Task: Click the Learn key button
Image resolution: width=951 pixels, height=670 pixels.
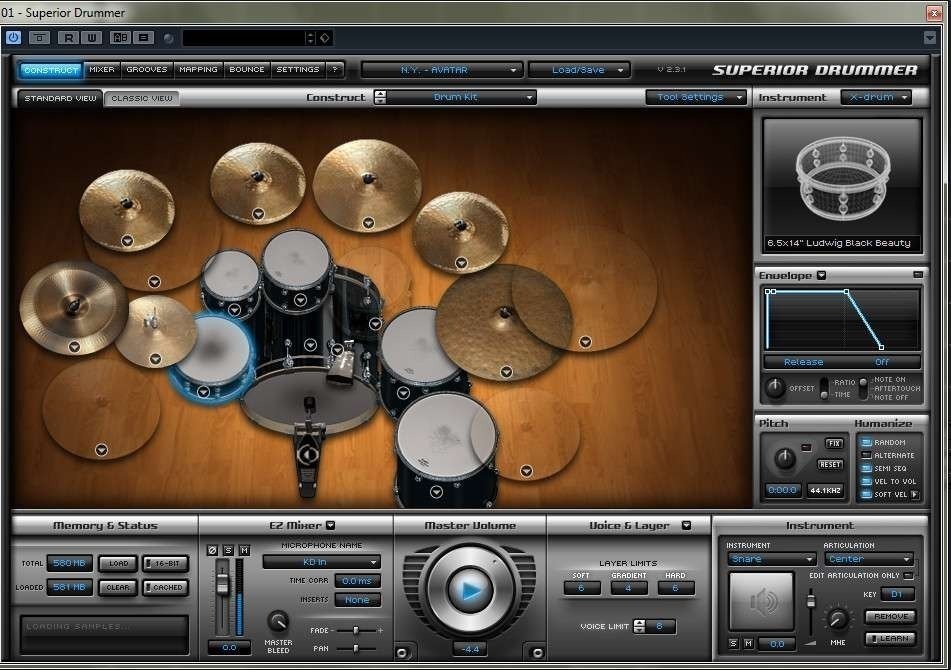Action: click(891, 639)
